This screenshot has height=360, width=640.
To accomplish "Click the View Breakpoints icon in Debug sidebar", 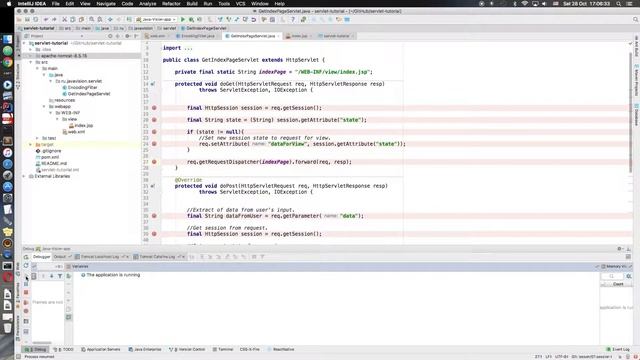I will click(26, 302).
